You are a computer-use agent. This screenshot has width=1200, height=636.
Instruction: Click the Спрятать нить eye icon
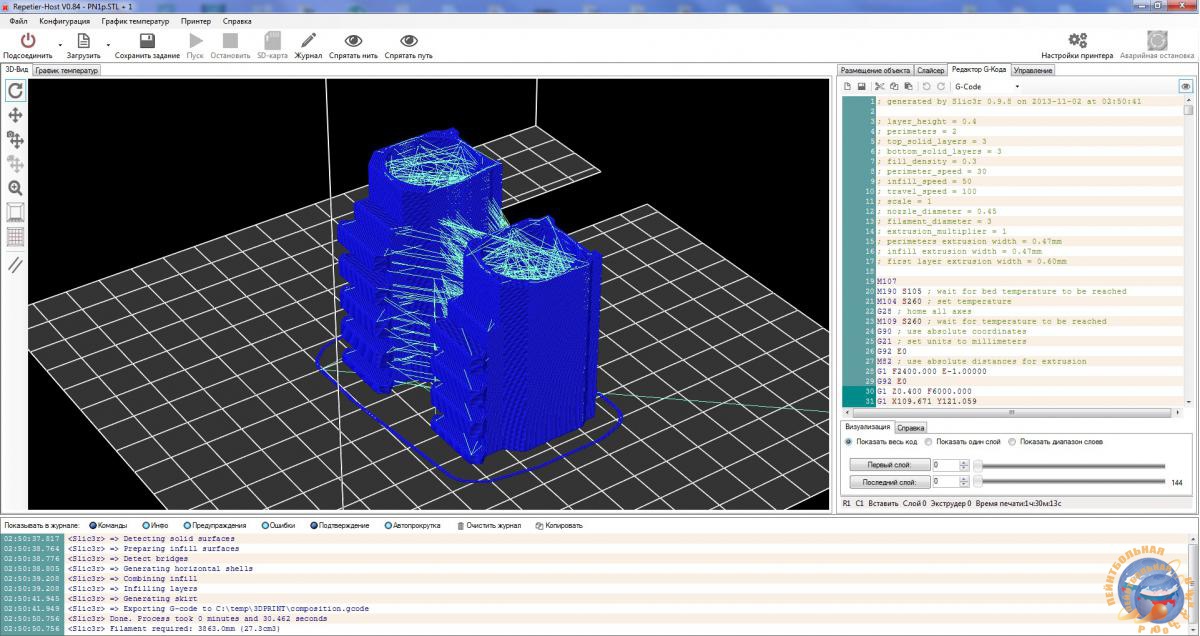pyautogui.click(x=353, y=40)
